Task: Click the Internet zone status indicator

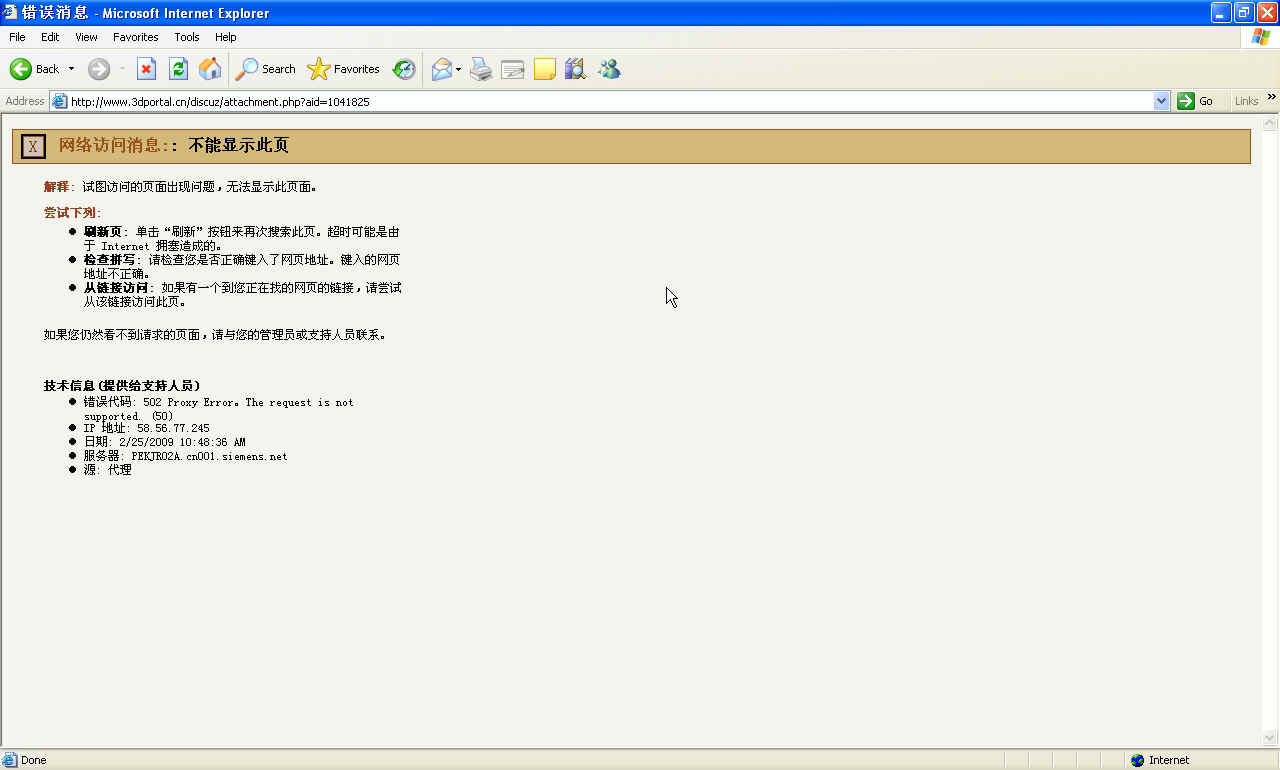Action: coord(1160,760)
